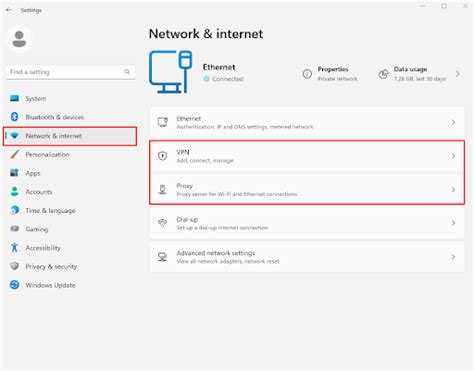Click the back arrow in Settings

9,10
